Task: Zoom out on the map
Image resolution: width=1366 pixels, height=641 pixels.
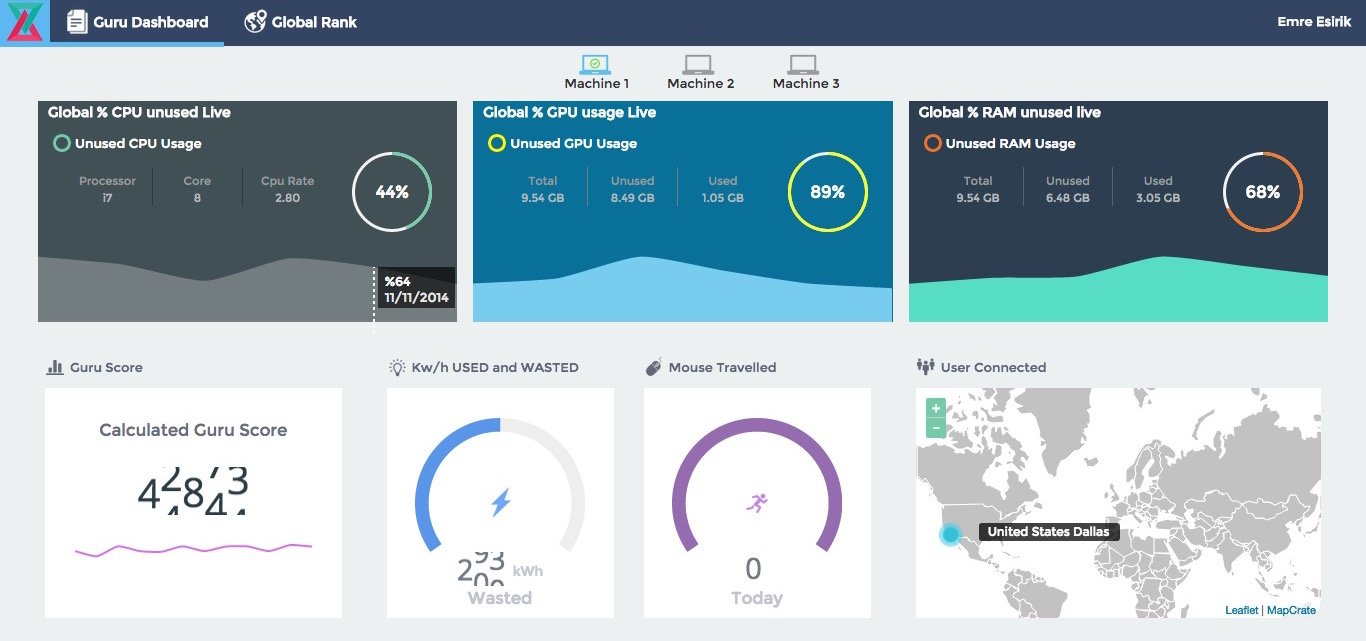Action: tap(935, 428)
